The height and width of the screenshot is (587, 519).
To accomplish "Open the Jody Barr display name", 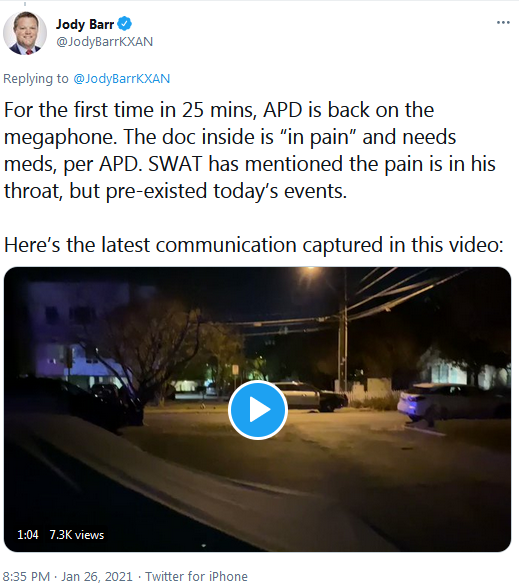I will click(x=85, y=24).
